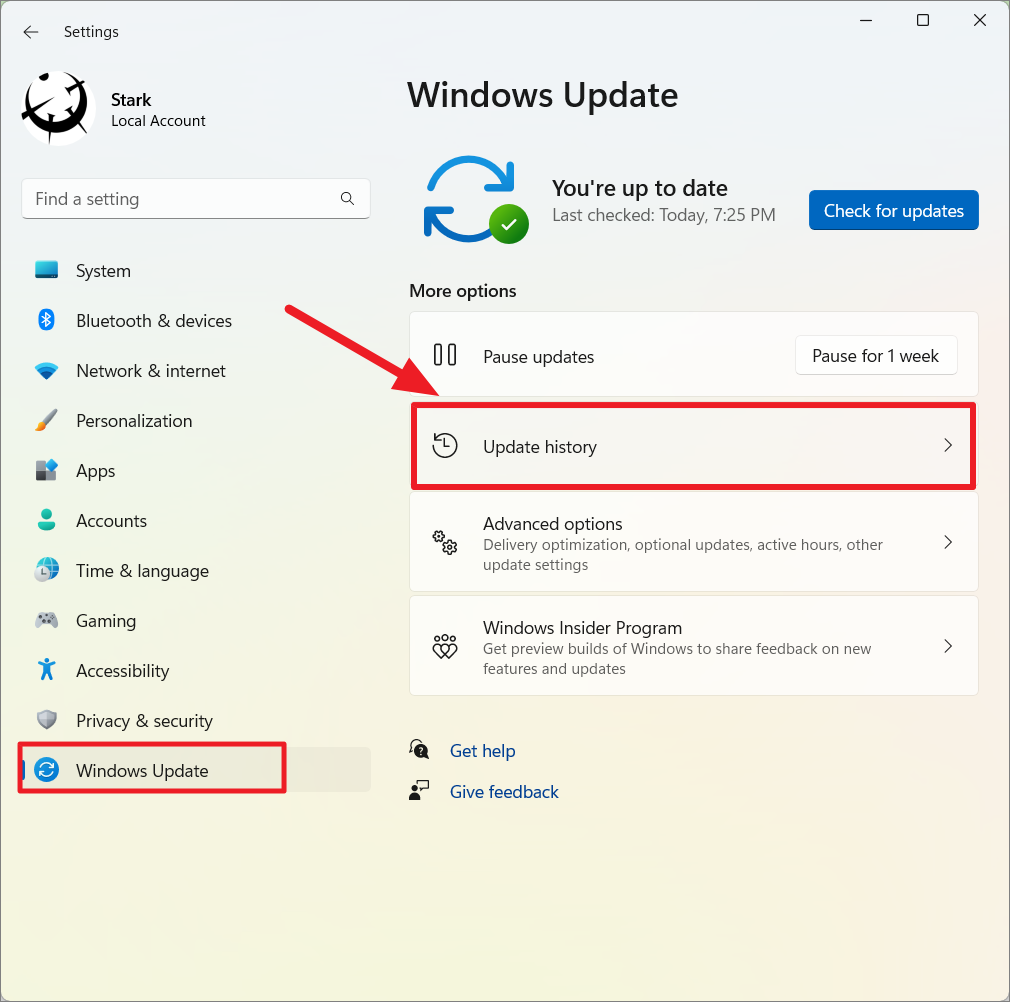The height and width of the screenshot is (1002, 1010).
Task: Click the Advanced options gears icon
Action: click(444, 542)
